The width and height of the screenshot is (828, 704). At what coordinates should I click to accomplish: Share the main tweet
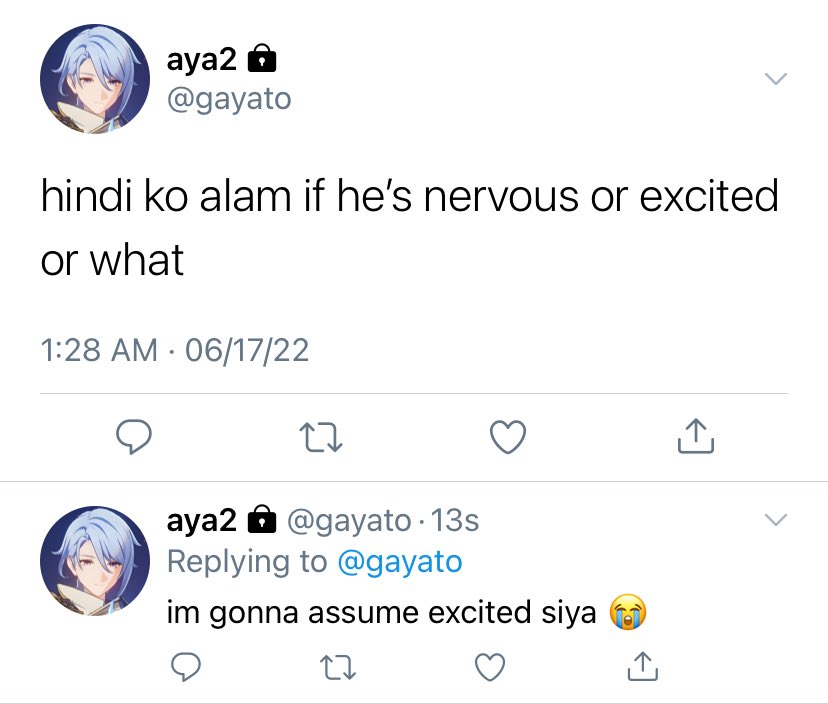point(695,436)
